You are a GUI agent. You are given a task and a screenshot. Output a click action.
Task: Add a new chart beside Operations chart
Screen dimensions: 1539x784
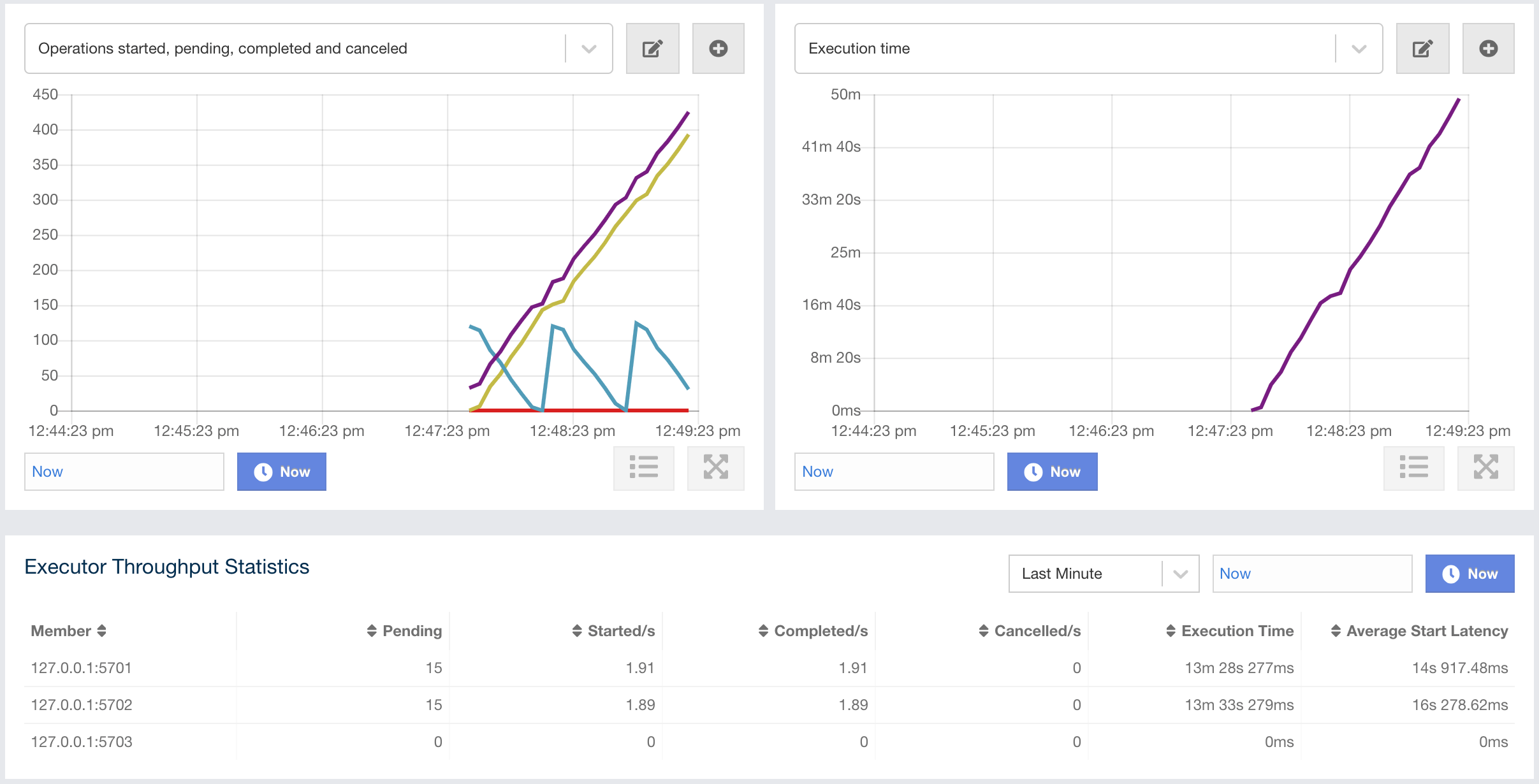tap(718, 48)
